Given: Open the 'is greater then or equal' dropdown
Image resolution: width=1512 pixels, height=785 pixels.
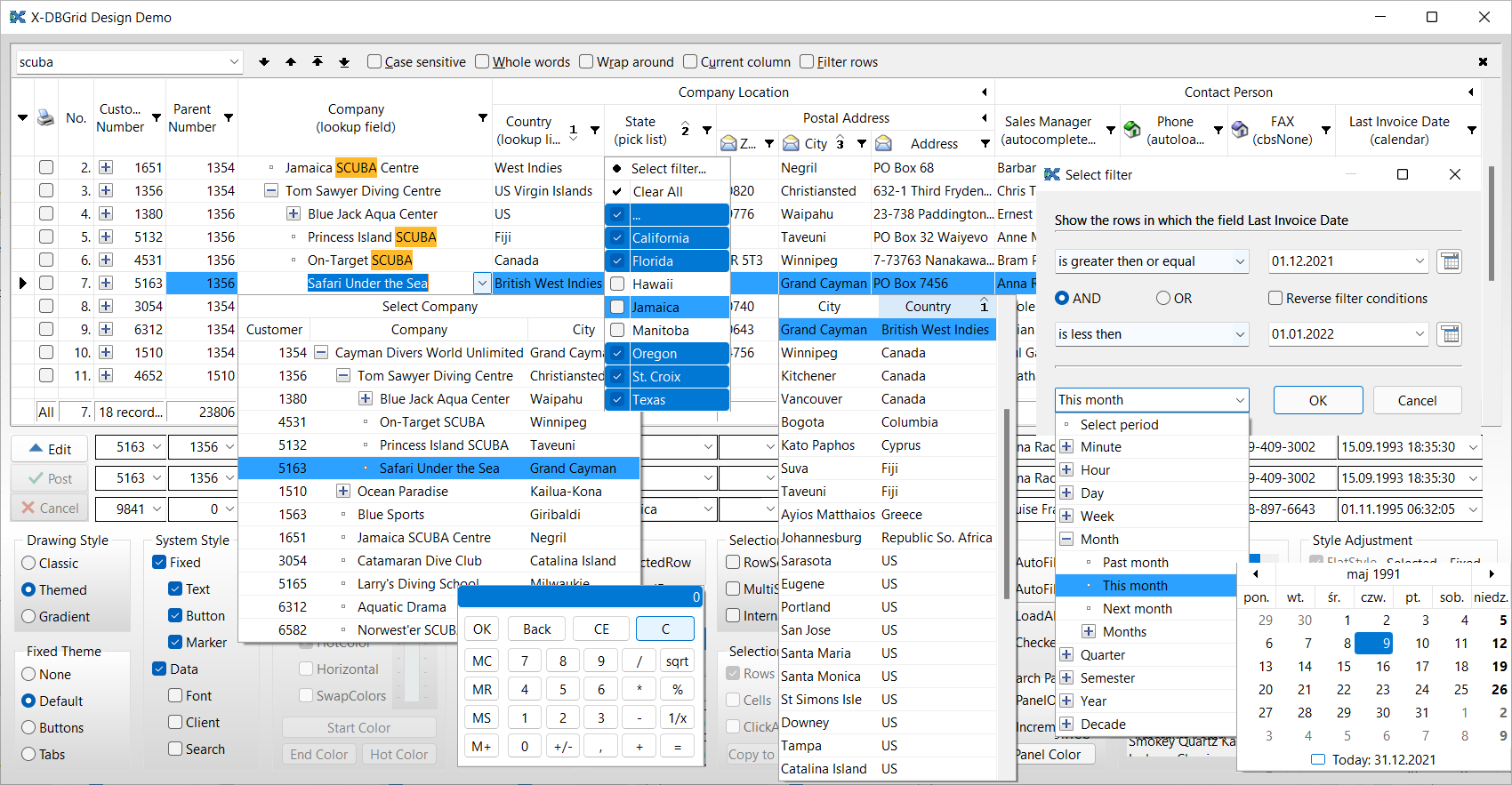Looking at the screenshot, I should [x=1240, y=261].
